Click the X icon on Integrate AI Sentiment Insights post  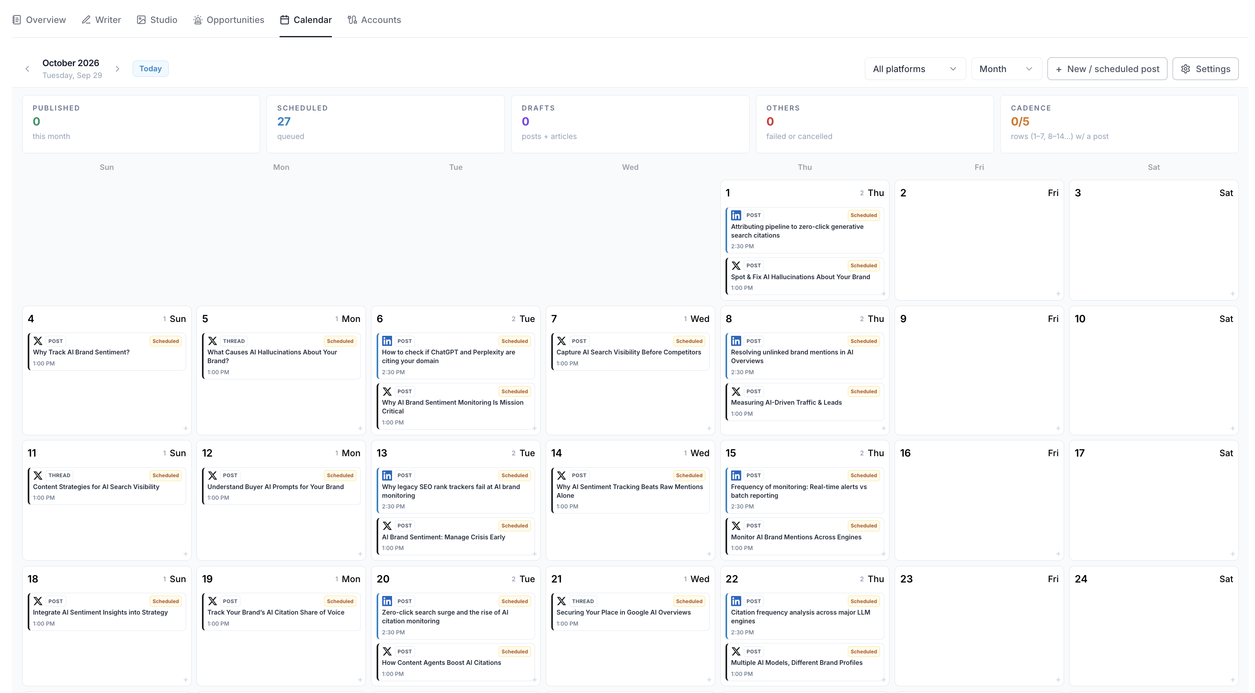38,602
